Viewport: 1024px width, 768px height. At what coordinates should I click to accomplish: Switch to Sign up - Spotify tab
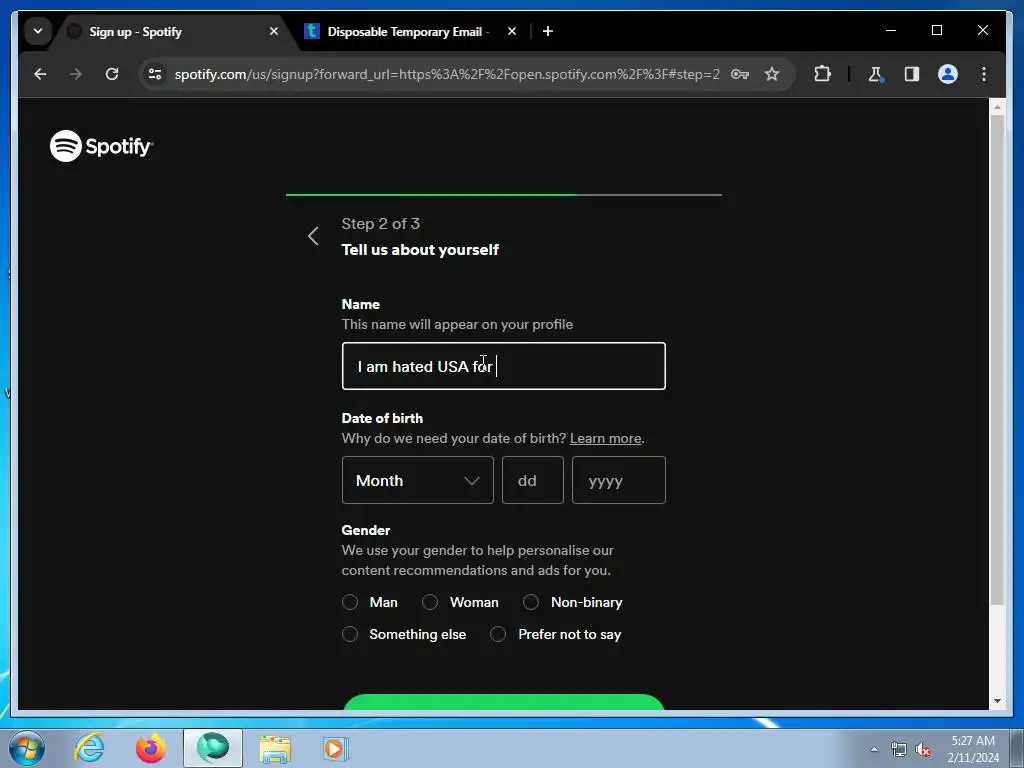click(171, 31)
